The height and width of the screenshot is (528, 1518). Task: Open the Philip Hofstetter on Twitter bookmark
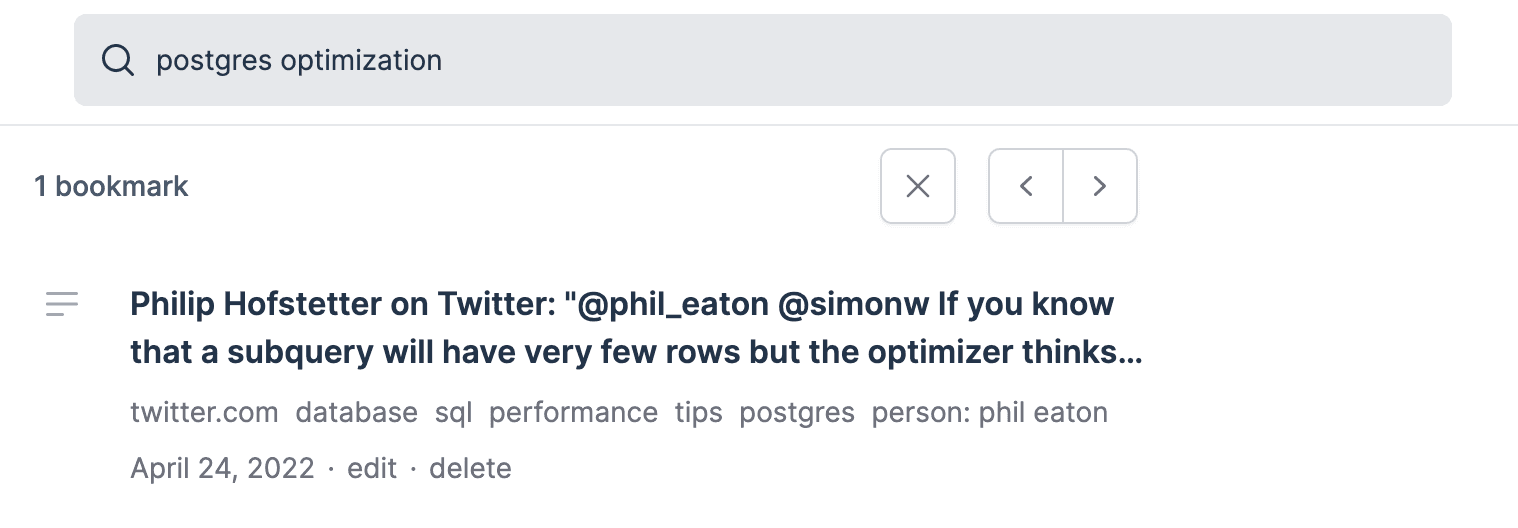pyautogui.click(x=622, y=304)
